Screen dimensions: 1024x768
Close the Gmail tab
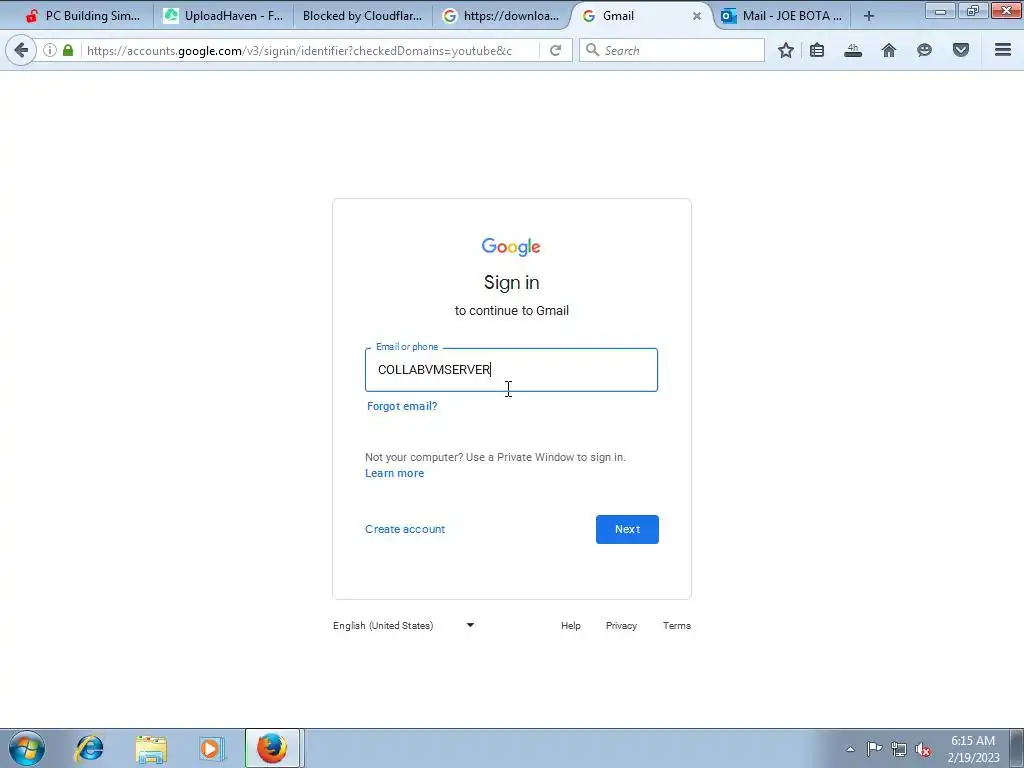pos(697,16)
